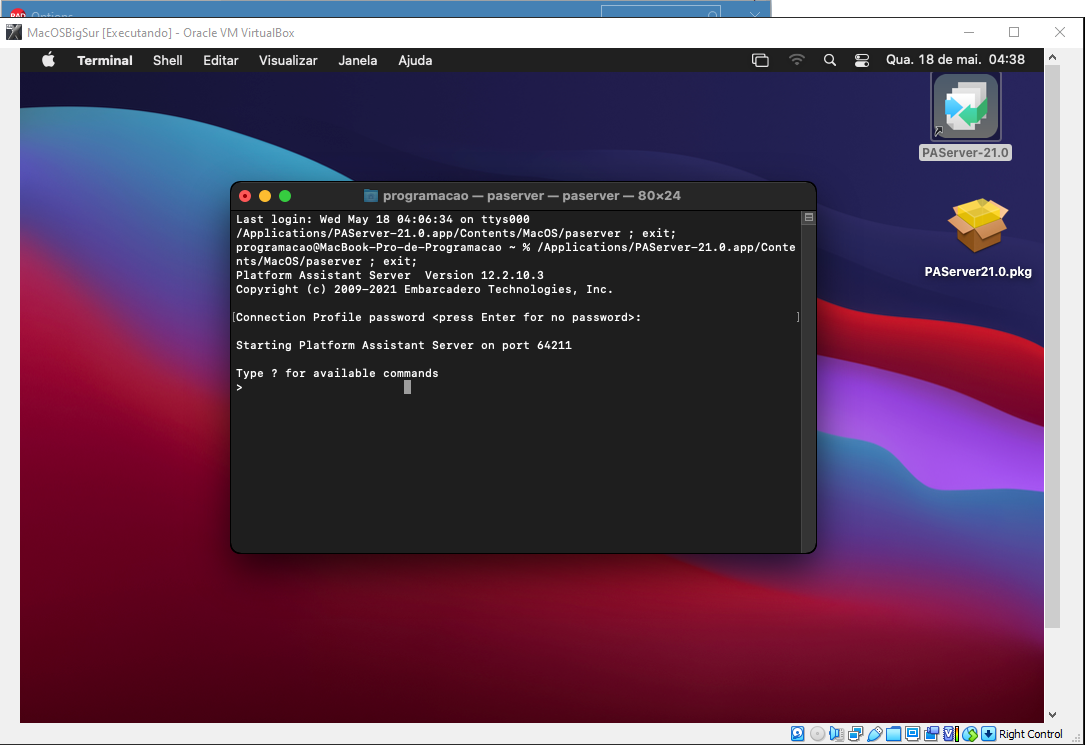
Task: Open the Apple menu
Action: pos(48,60)
